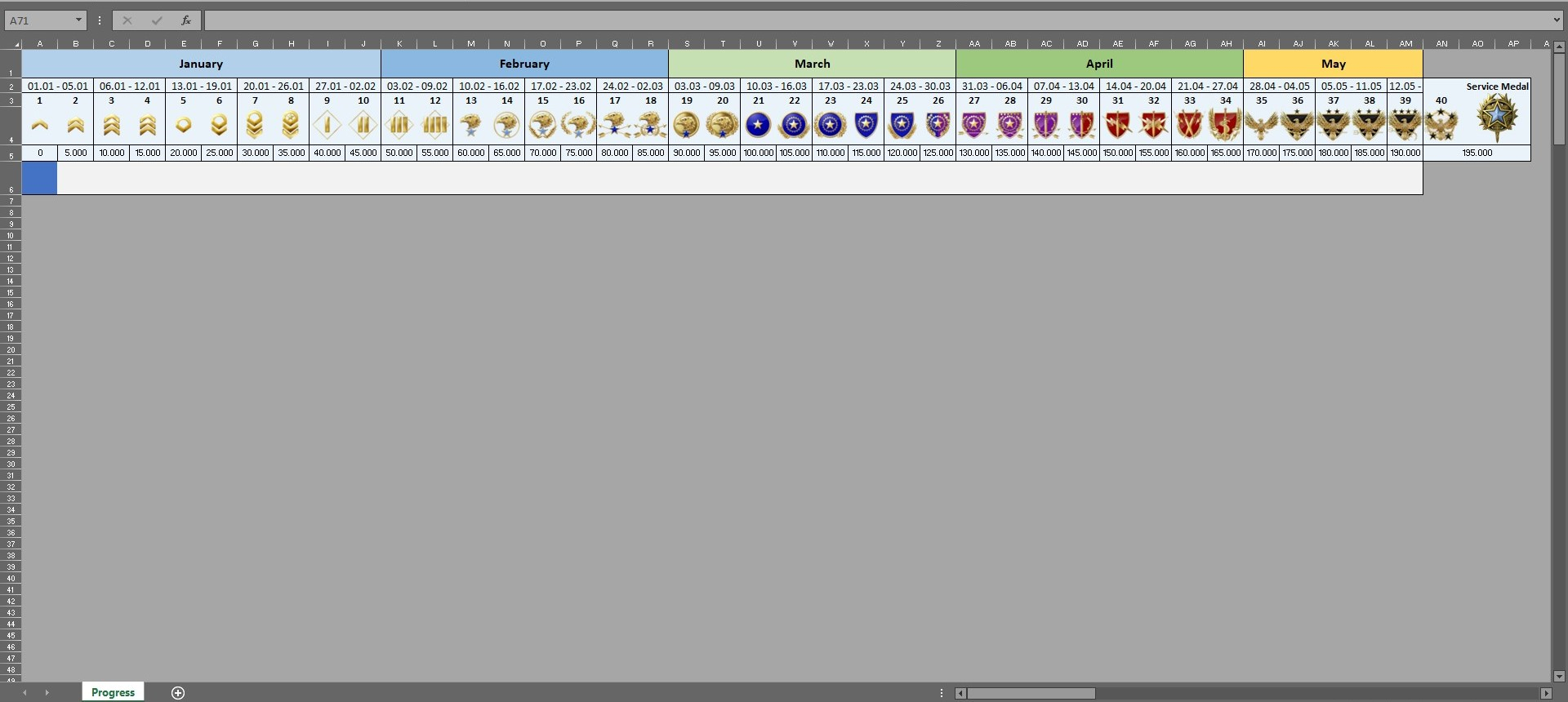Click the next sheet navigation arrow
Image resolution: width=1568 pixels, height=702 pixels.
tap(47, 692)
